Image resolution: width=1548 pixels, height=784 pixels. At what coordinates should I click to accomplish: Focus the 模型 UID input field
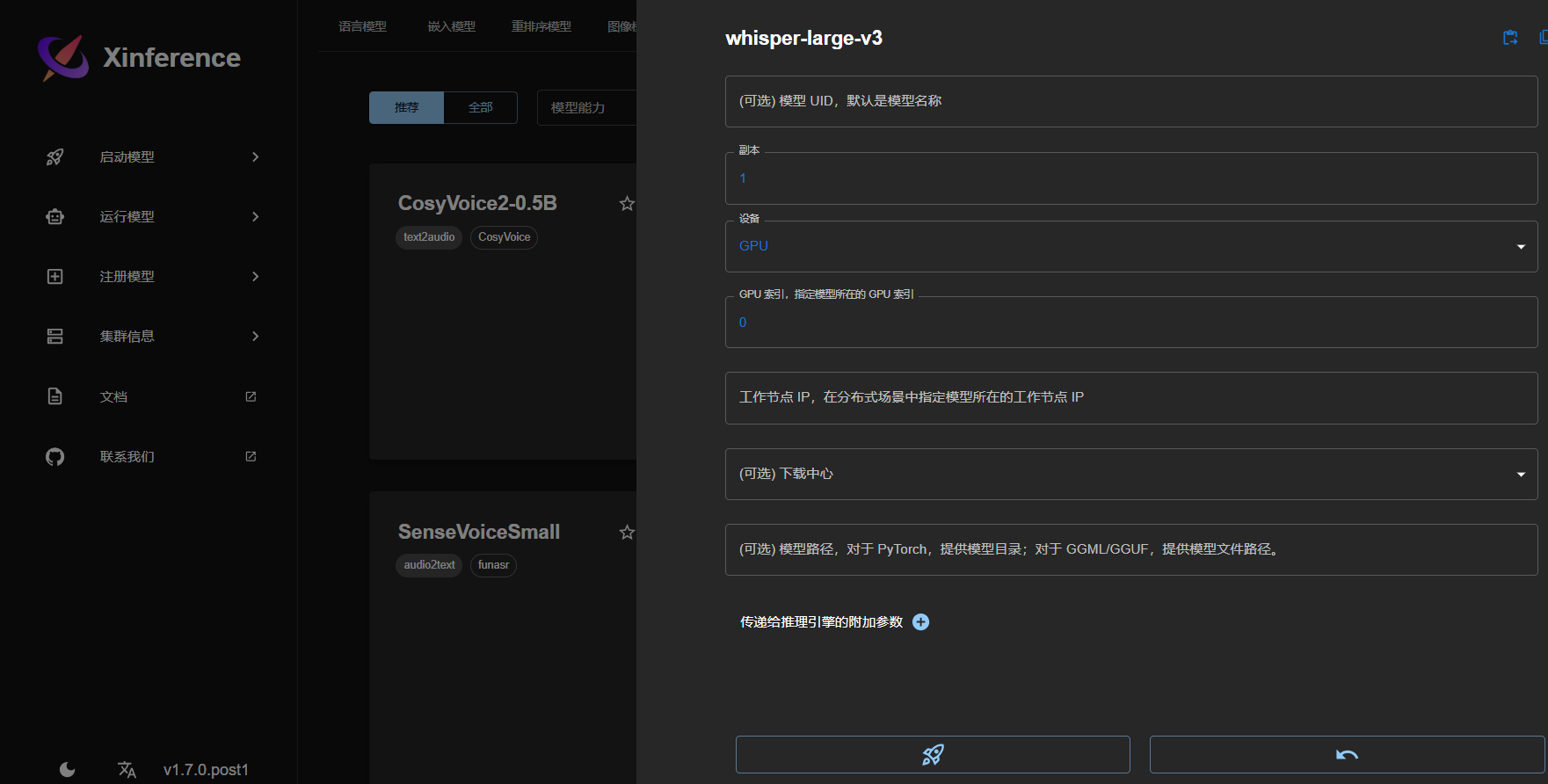1131,101
